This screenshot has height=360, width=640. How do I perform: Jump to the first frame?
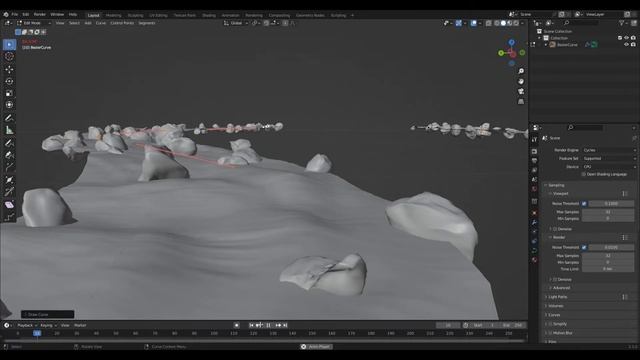click(x=251, y=325)
